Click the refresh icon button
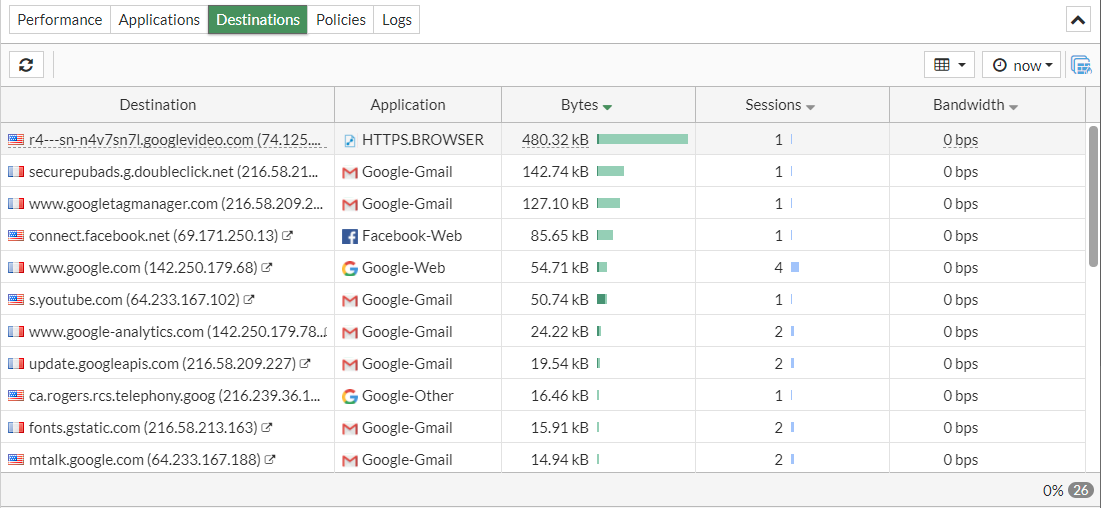The width and height of the screenshot is (1101, 508). [x=26, y=65]
